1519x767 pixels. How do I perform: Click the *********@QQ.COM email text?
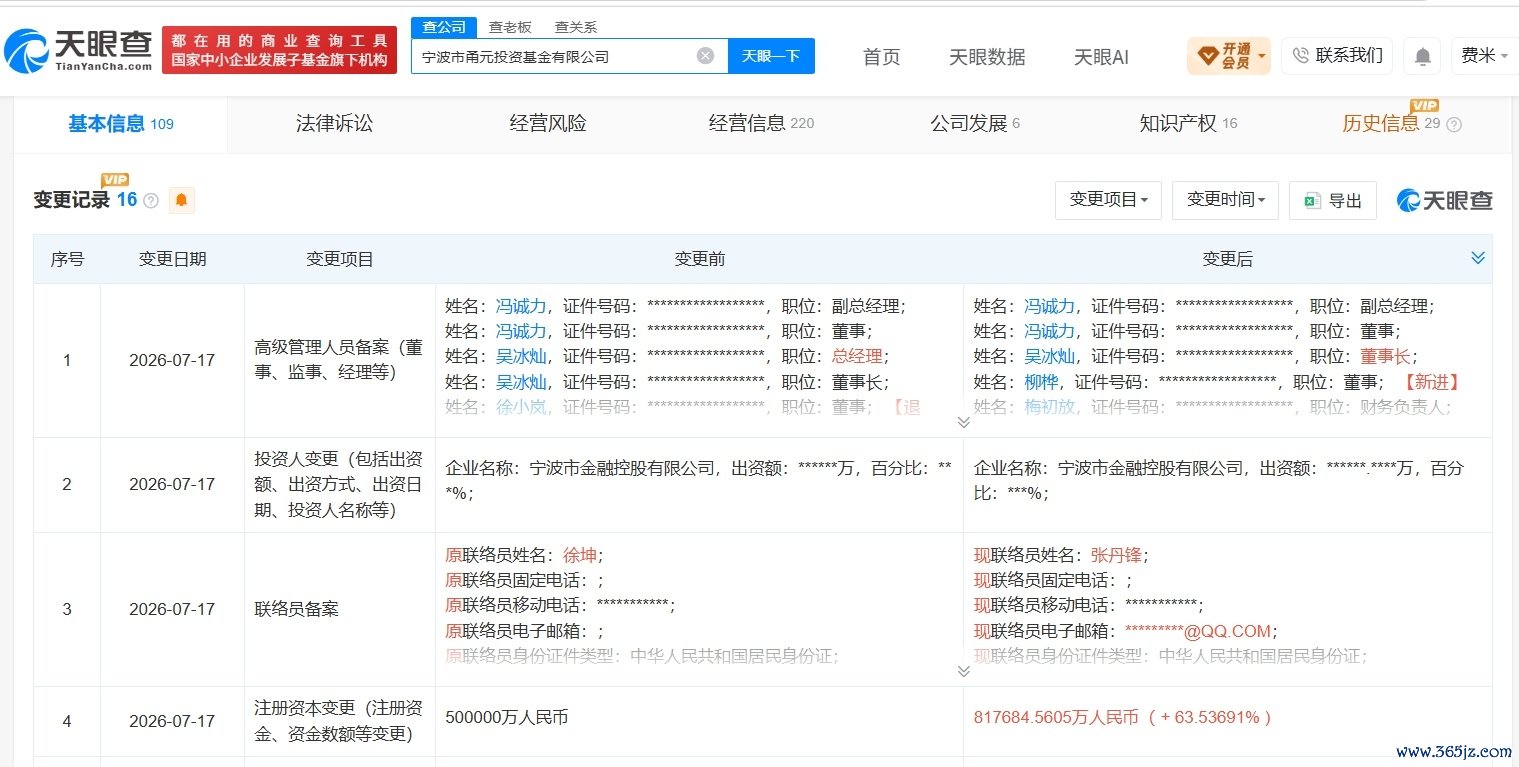1199,631
